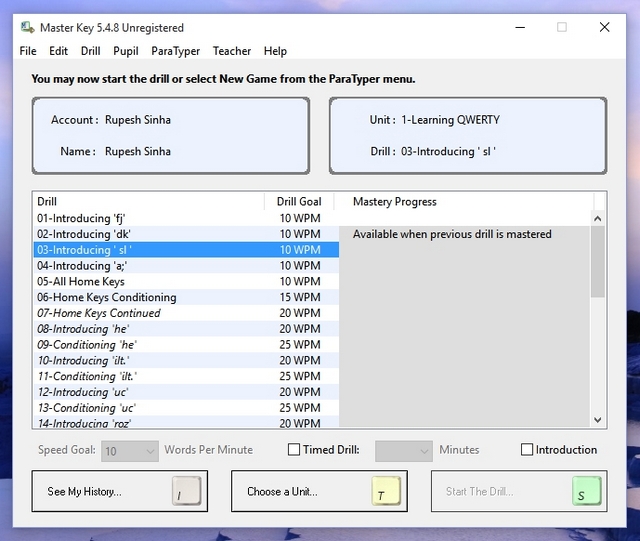Viewport: 640px width, 541px height.
Task: Open the File menu
Action: click(28, 51)
